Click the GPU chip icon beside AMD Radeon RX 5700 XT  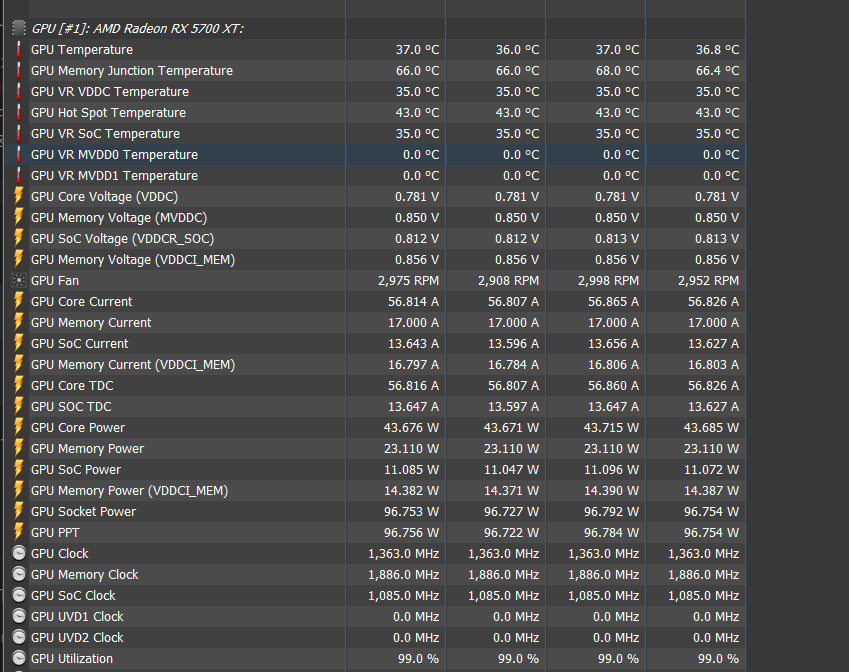tap(19, 28)
